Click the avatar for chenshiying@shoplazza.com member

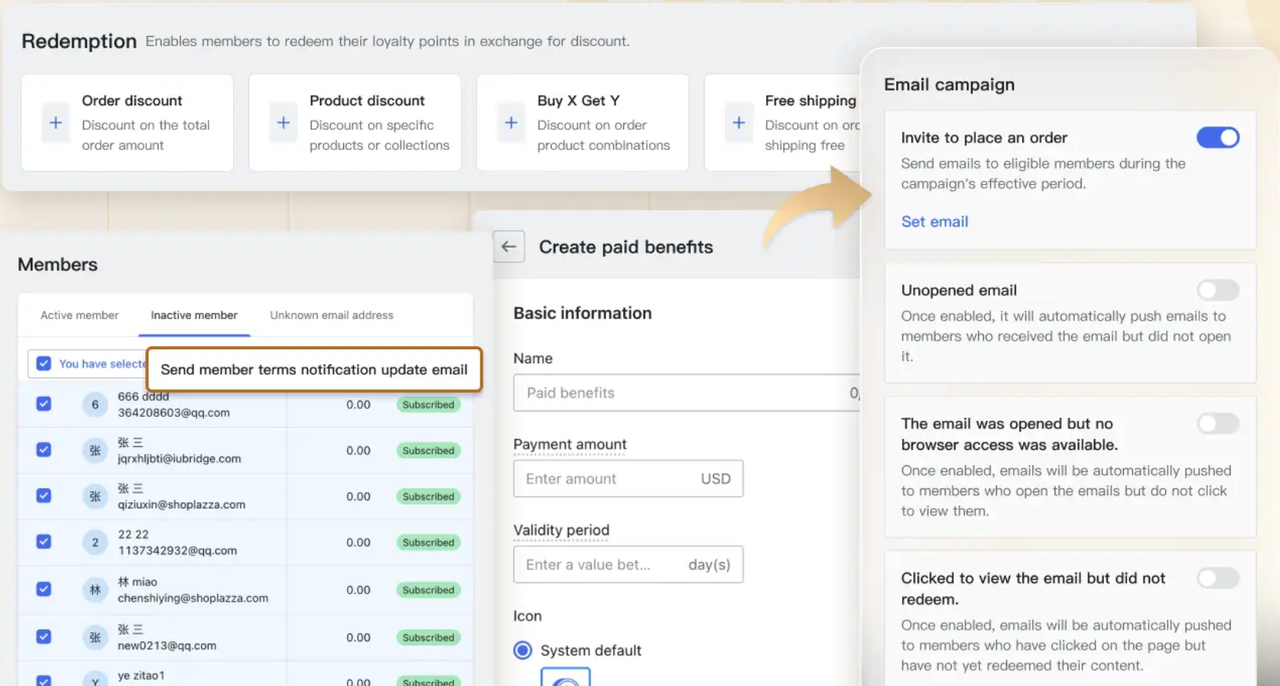click(95, 590)
